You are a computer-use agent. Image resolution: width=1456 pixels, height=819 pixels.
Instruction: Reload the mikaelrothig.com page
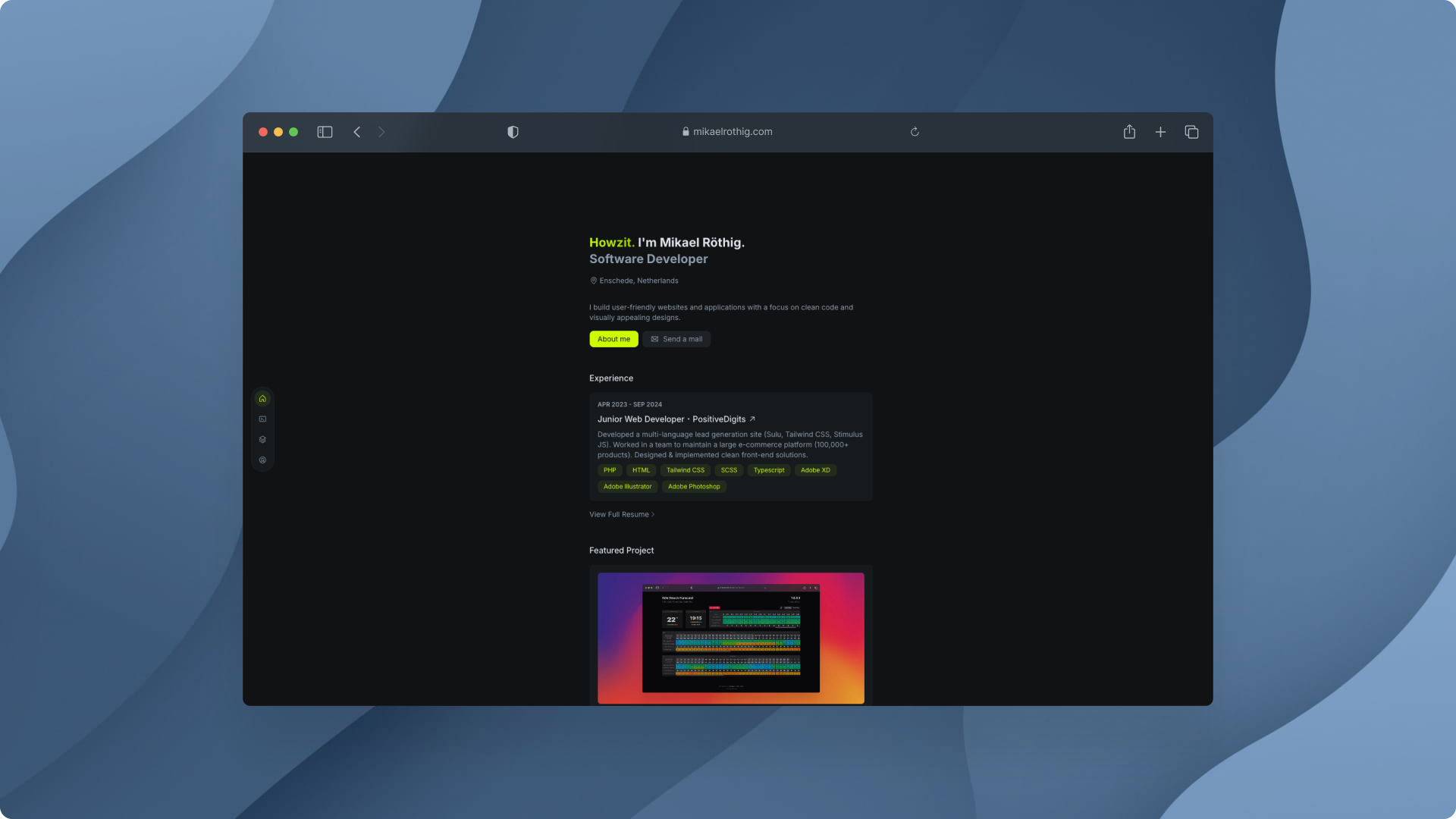(x=915, y=132)
